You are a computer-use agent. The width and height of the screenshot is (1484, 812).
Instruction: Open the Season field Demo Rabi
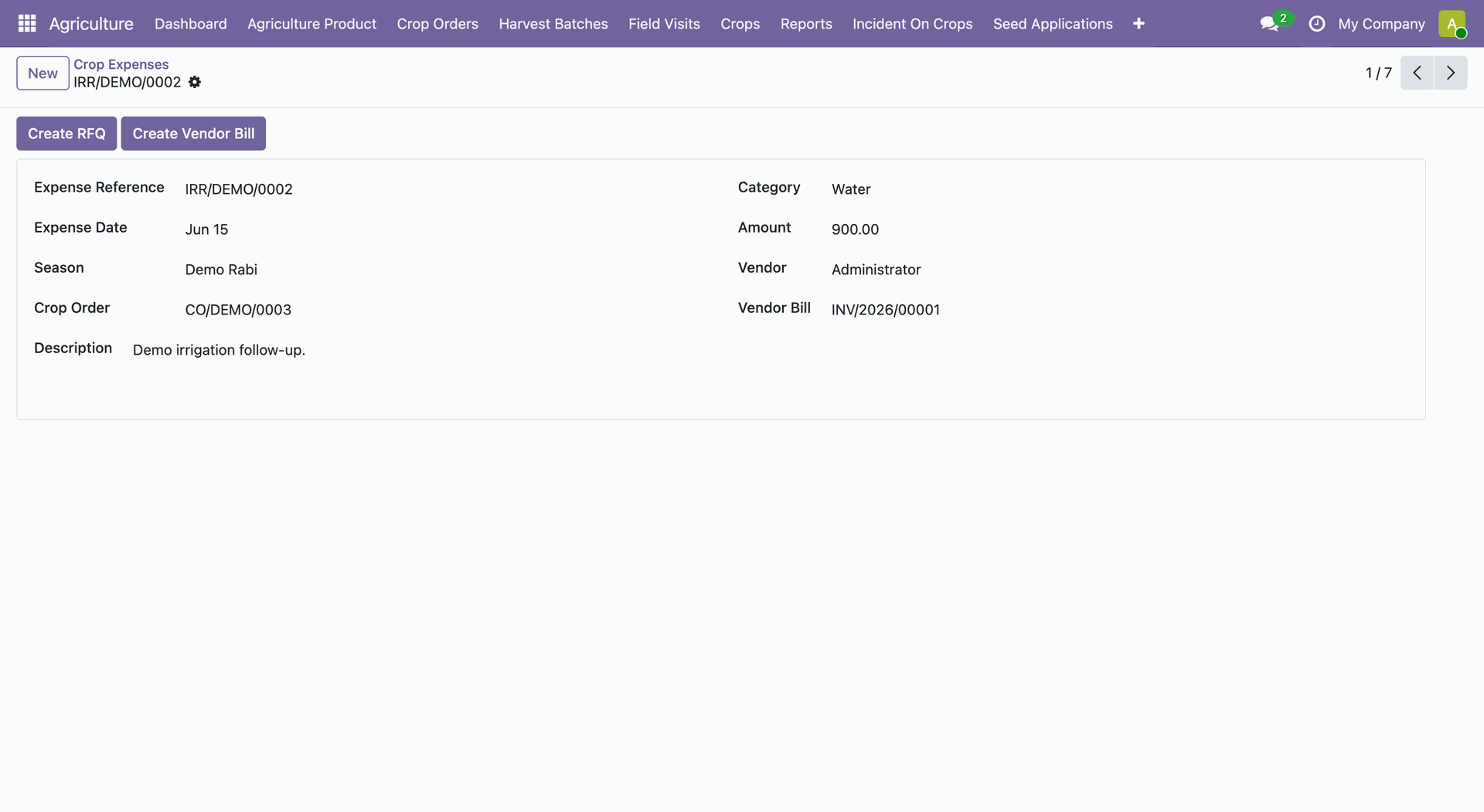[221, 270]
